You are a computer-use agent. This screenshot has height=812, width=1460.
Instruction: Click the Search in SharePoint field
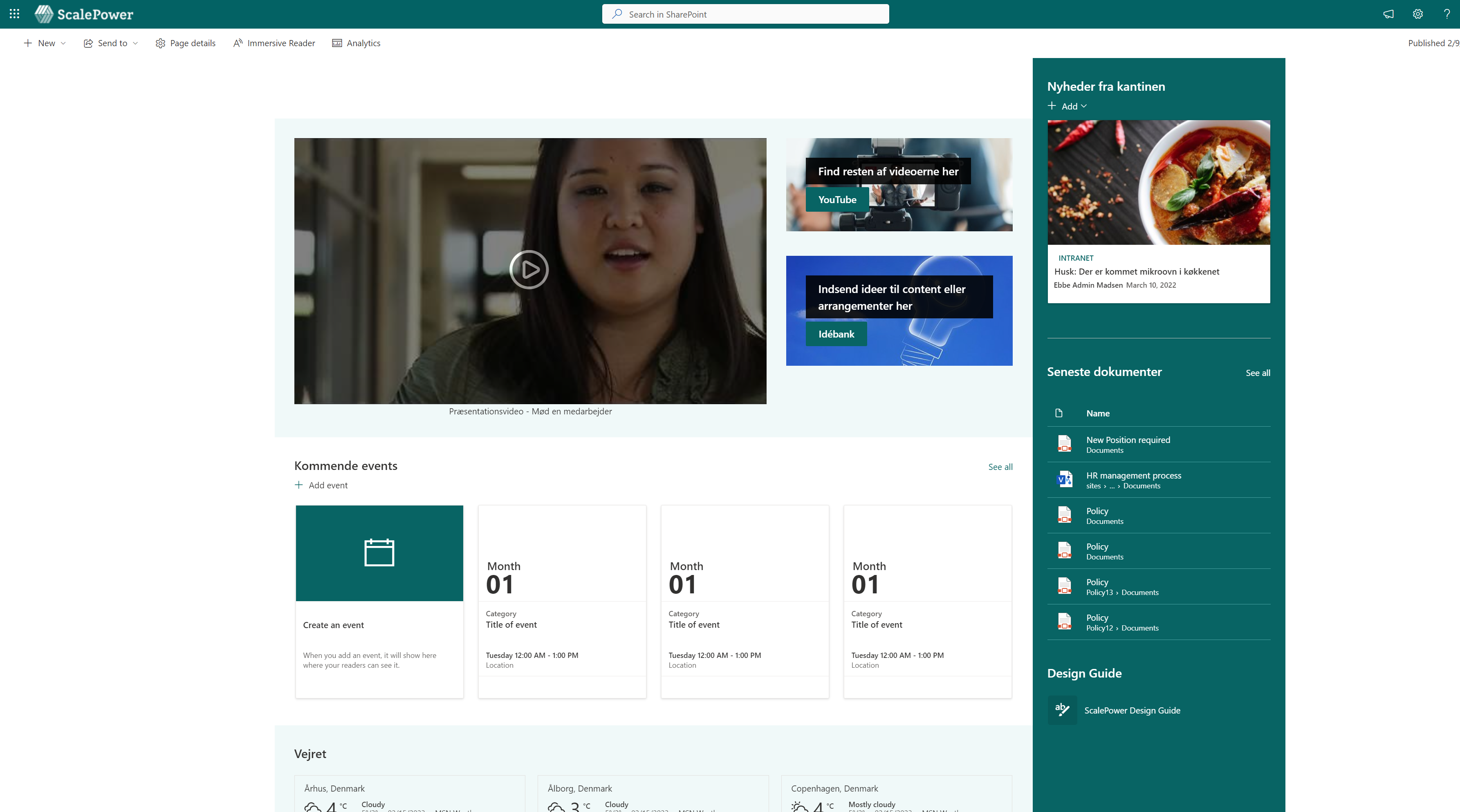coord(745,13)
